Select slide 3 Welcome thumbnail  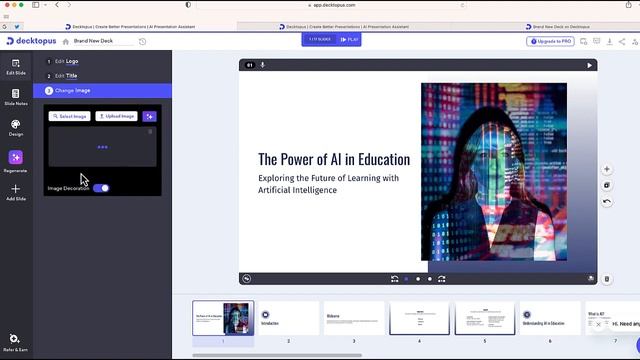[354, 318]
